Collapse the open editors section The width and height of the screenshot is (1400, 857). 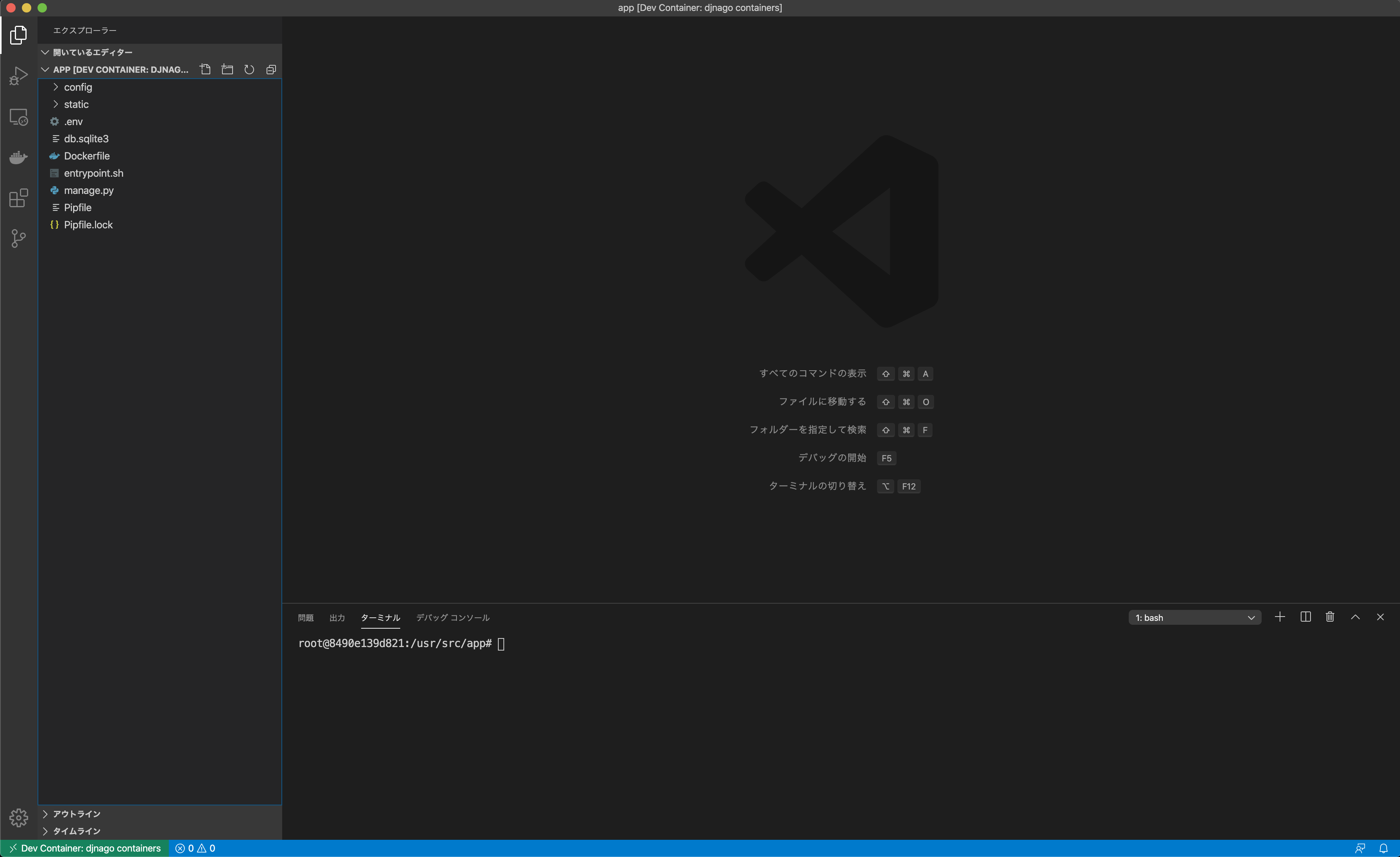159,52
